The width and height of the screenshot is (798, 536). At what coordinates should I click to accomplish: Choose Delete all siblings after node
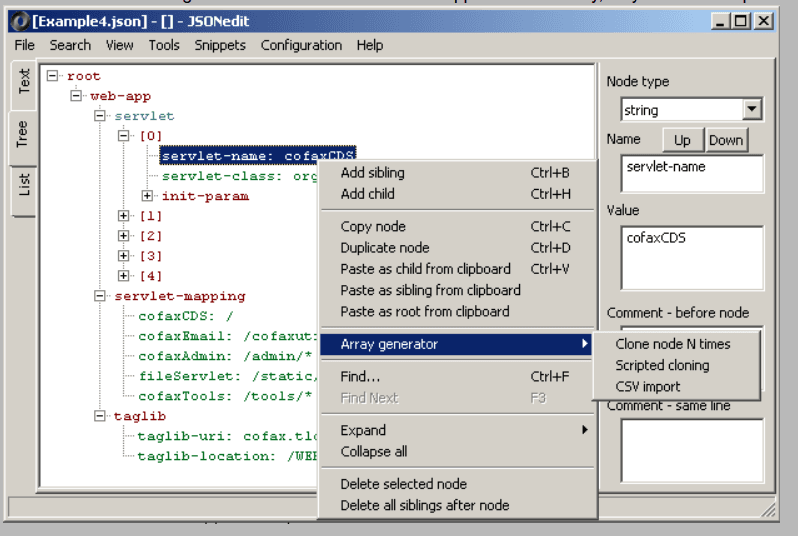click(457, 505)
